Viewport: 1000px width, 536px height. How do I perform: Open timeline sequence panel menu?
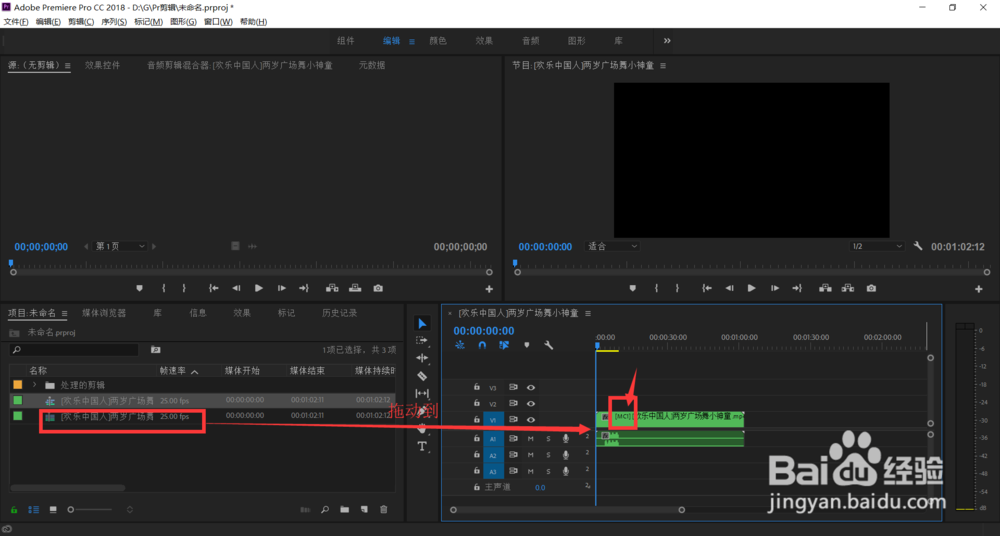pos(587,313)
